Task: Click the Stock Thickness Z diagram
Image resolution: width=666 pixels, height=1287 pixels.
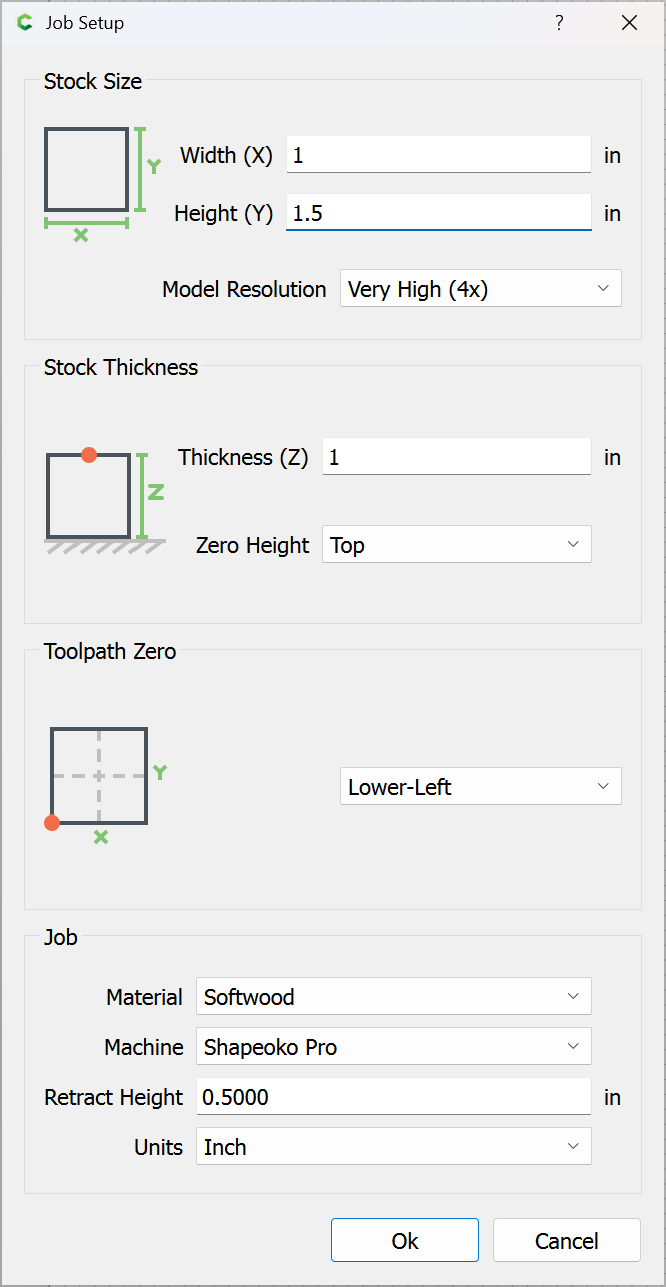Action: [104, 496]
